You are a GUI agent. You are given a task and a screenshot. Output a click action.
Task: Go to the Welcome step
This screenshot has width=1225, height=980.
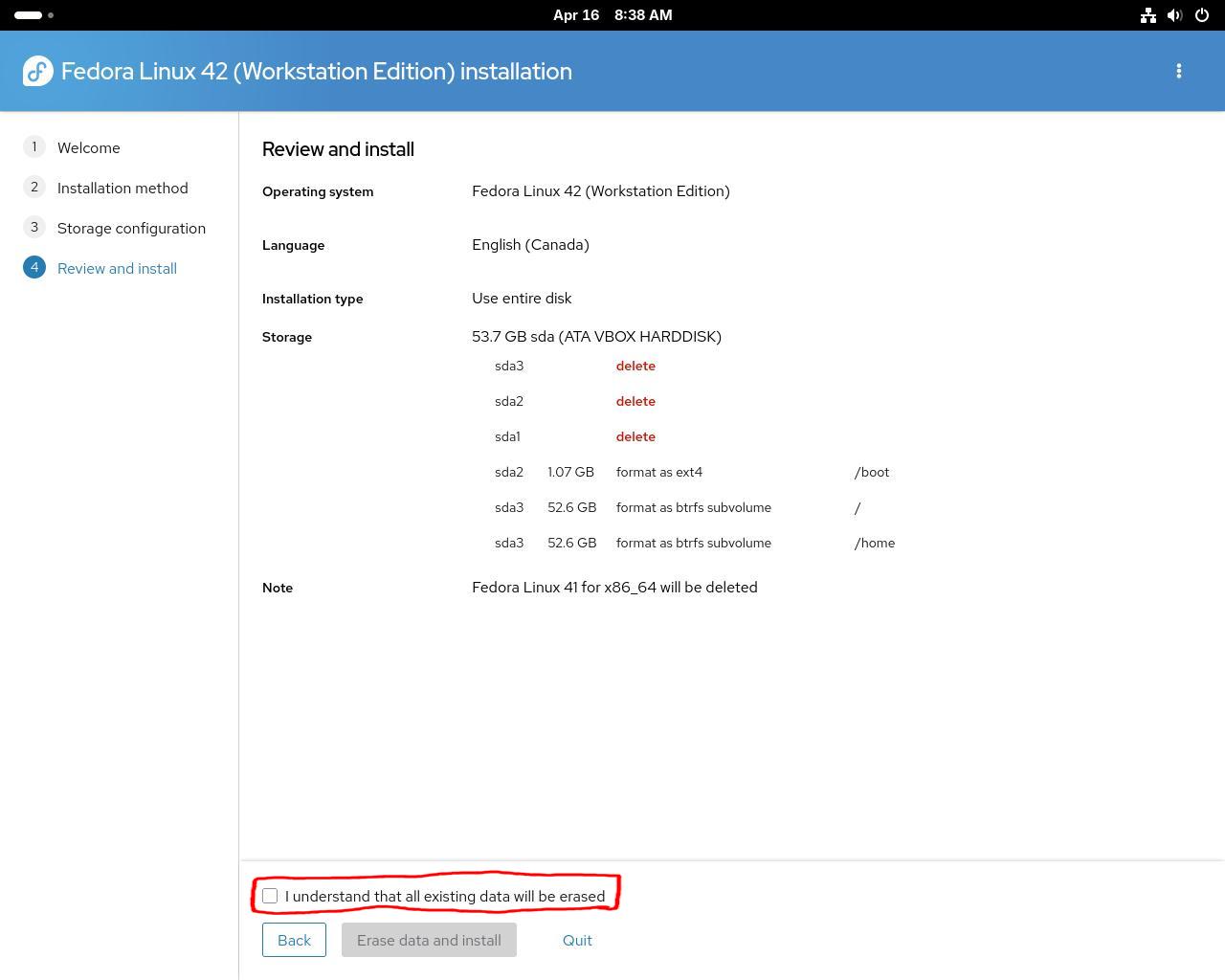[89, 147]
